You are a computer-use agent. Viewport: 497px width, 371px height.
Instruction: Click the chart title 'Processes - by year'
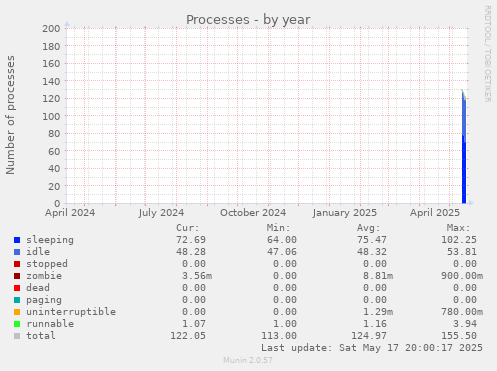tap(248, 20)
